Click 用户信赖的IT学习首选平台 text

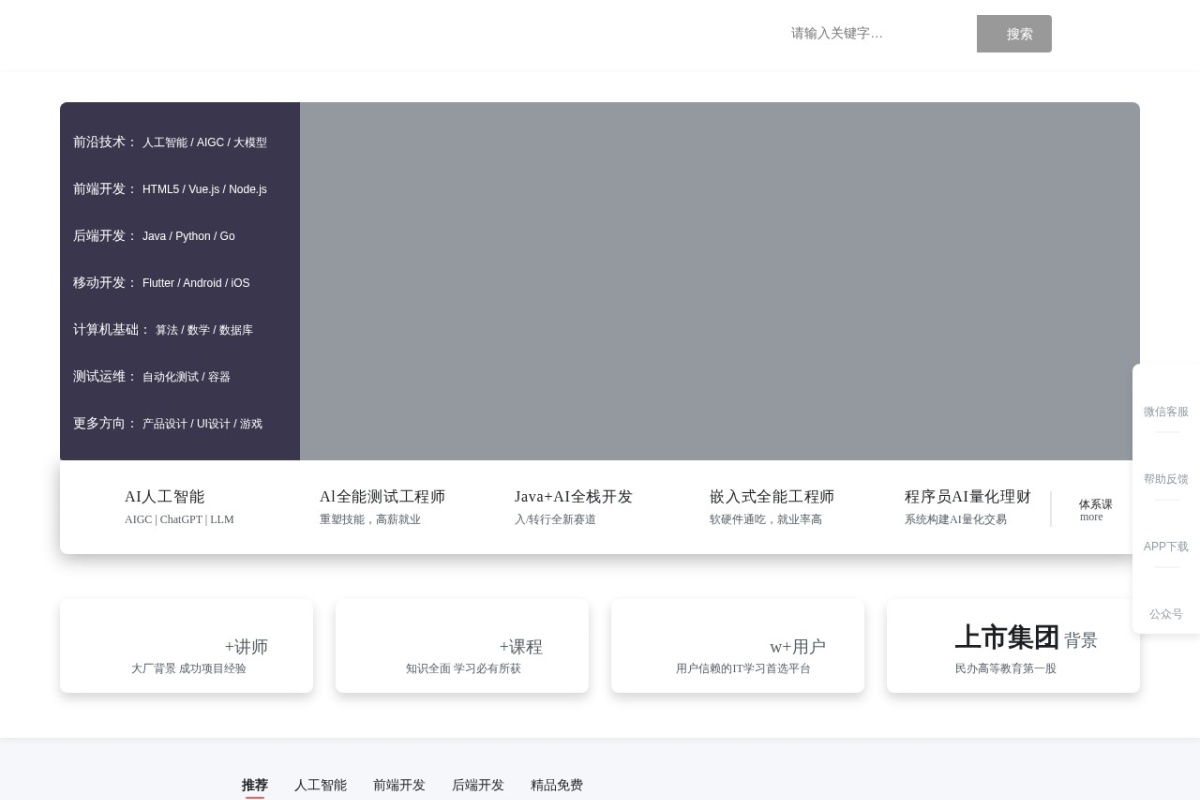coord(743,669)
